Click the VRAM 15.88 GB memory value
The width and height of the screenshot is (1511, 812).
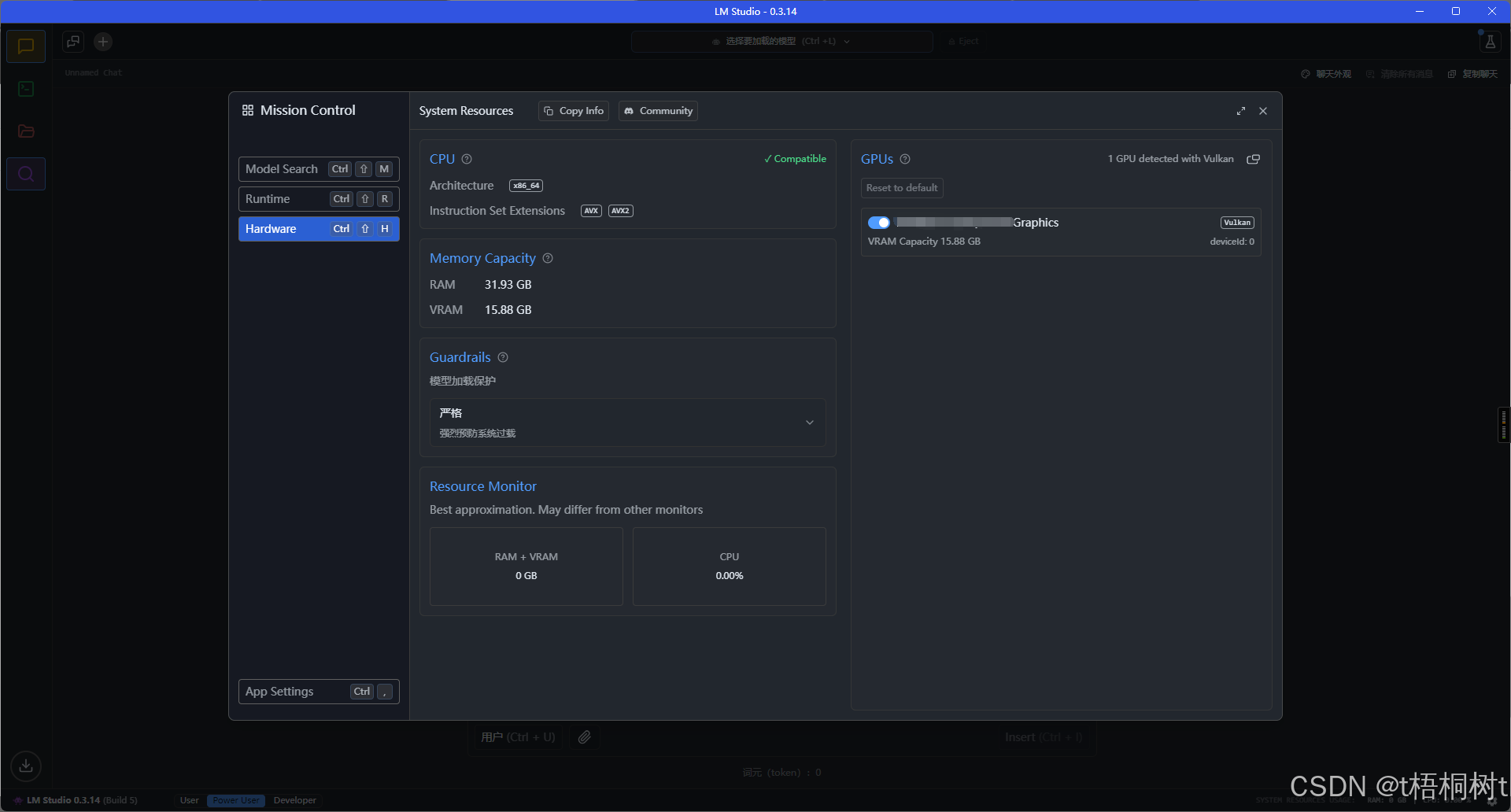[x=508, y=310]
